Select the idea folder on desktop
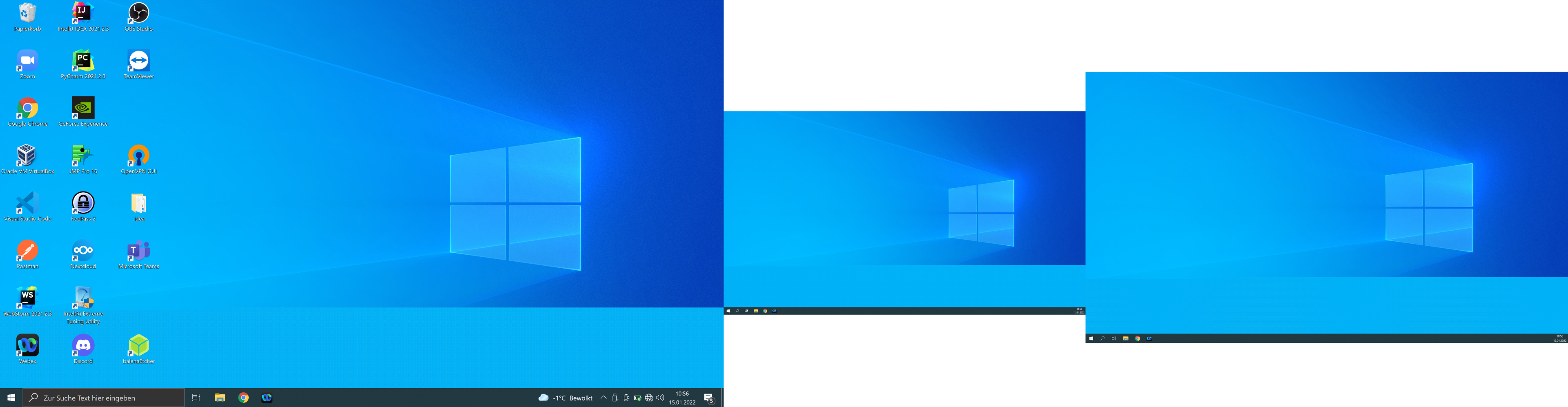The height and width of the screenshot is (407, 1568). coord(139,207)
